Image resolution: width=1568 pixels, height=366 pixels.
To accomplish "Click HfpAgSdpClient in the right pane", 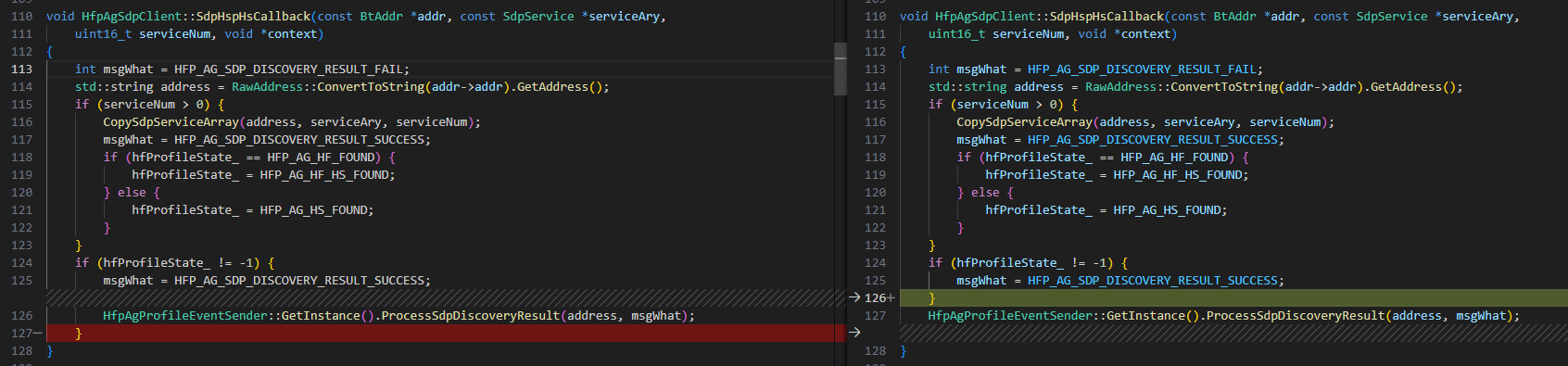I will pos(985,17).
